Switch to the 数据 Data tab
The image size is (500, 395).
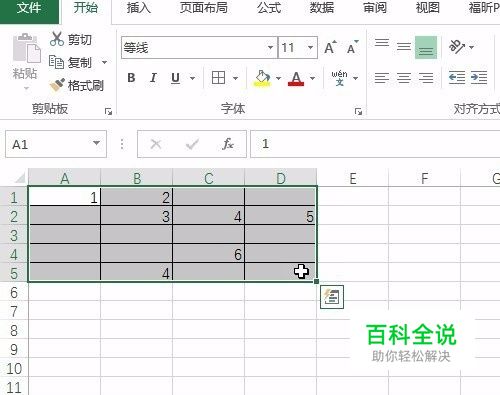click(x=322, y=8)
